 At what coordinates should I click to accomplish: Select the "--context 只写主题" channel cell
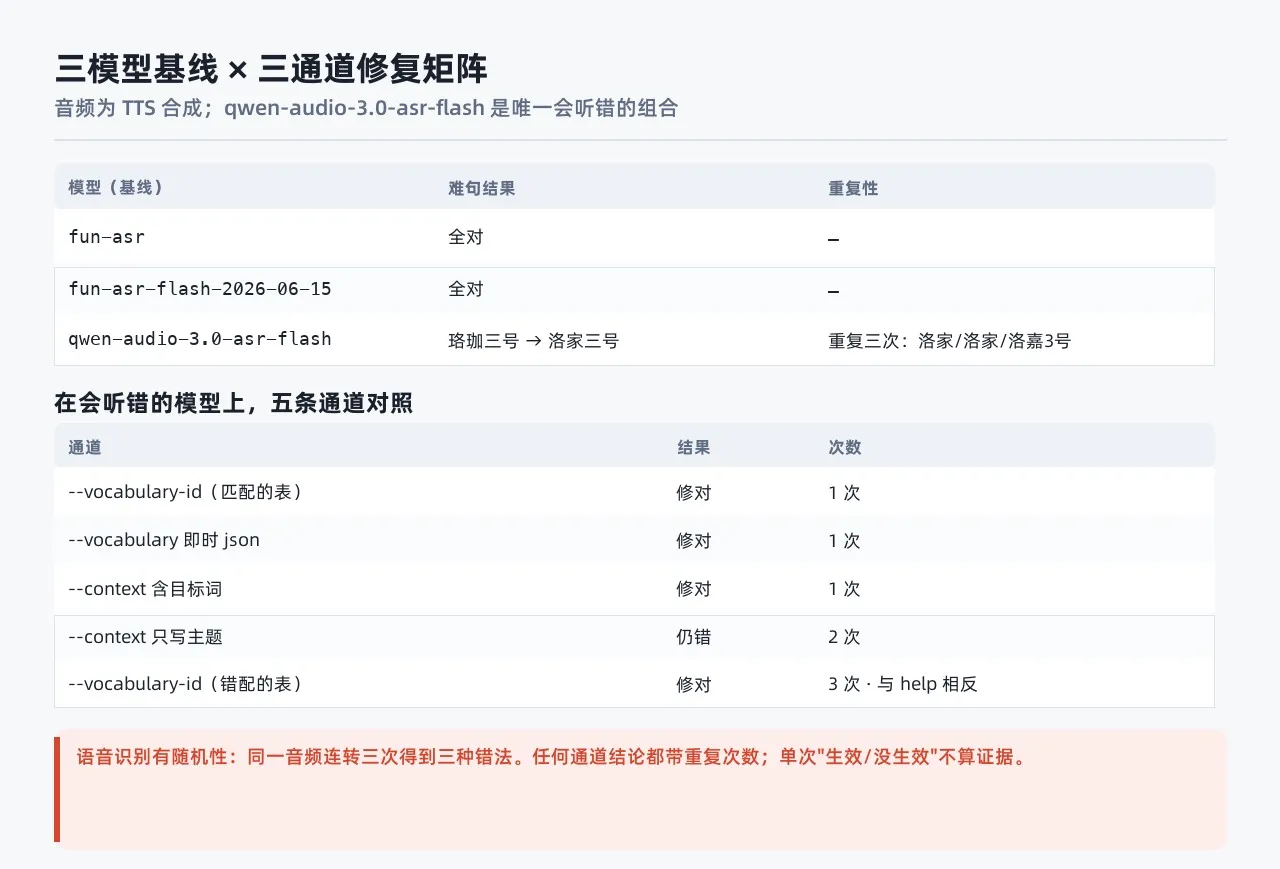pos(145,637)
